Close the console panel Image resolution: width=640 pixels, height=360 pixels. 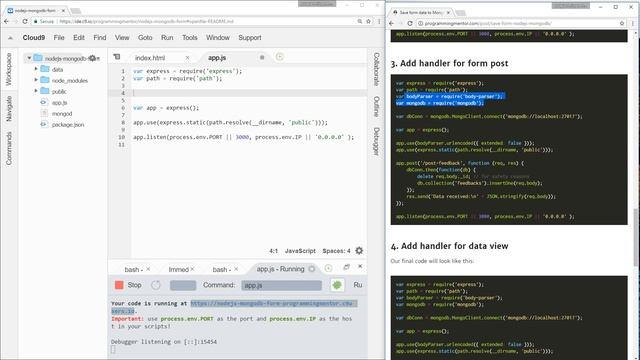pos(360,266)
